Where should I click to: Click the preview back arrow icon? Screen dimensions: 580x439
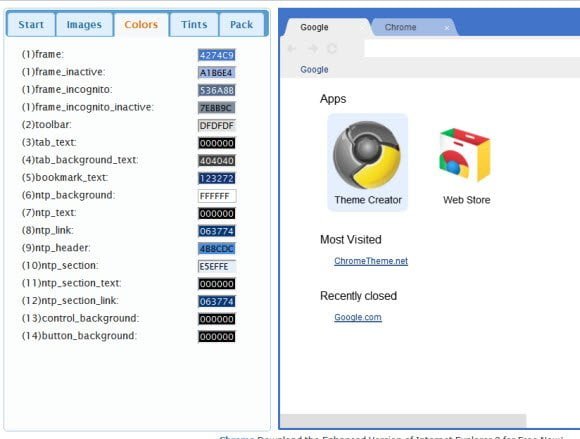pyautogui.click(x=291, y=48)
